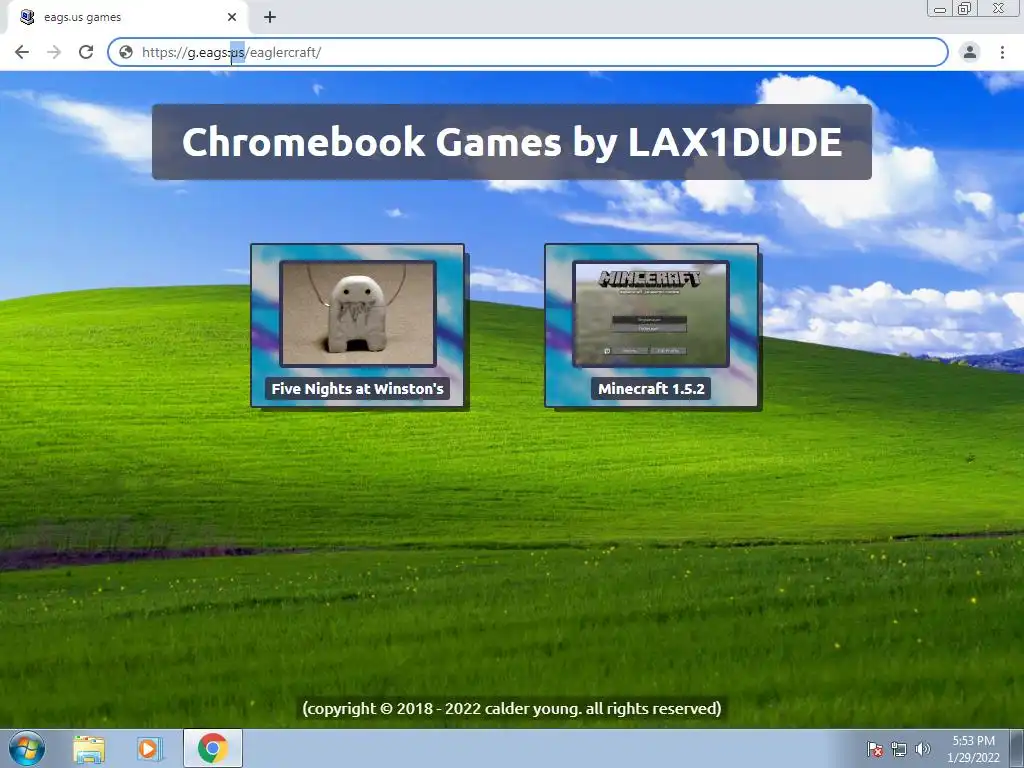The image size is (1024, 768).
Task: Open the Windows Start orb
Action: point(27,748)
